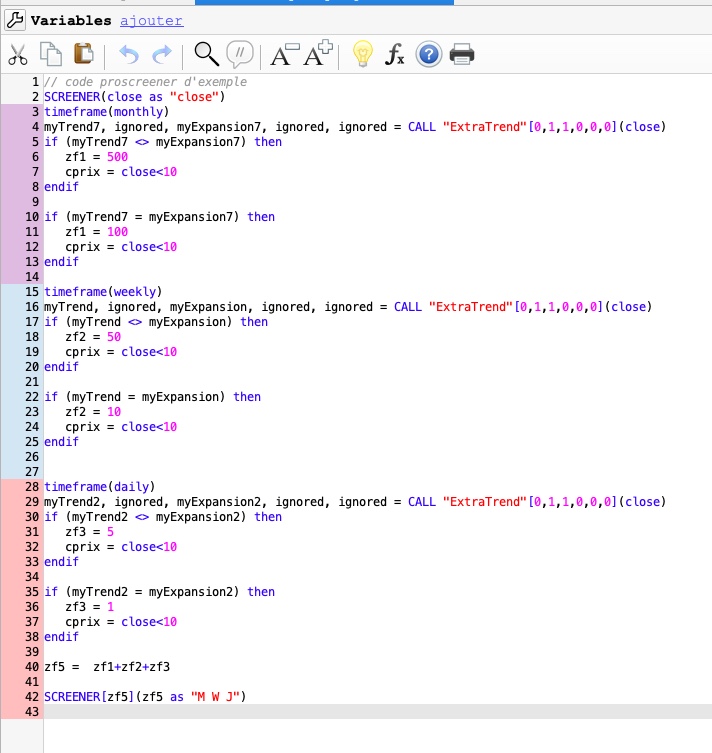The width and height of the screenshot is (712, 753).
Task: Place cursor on the timeframe(monthly) line
Action: 106,112
